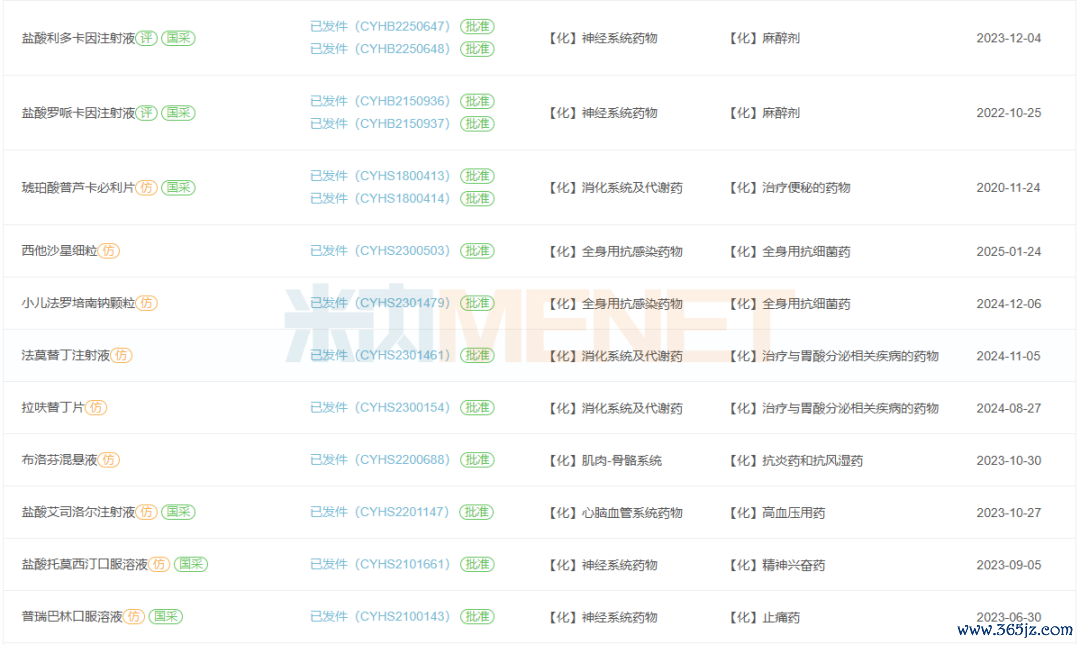Click the date 2025-01-24

pyautogui.click(x=1008, y=252)
